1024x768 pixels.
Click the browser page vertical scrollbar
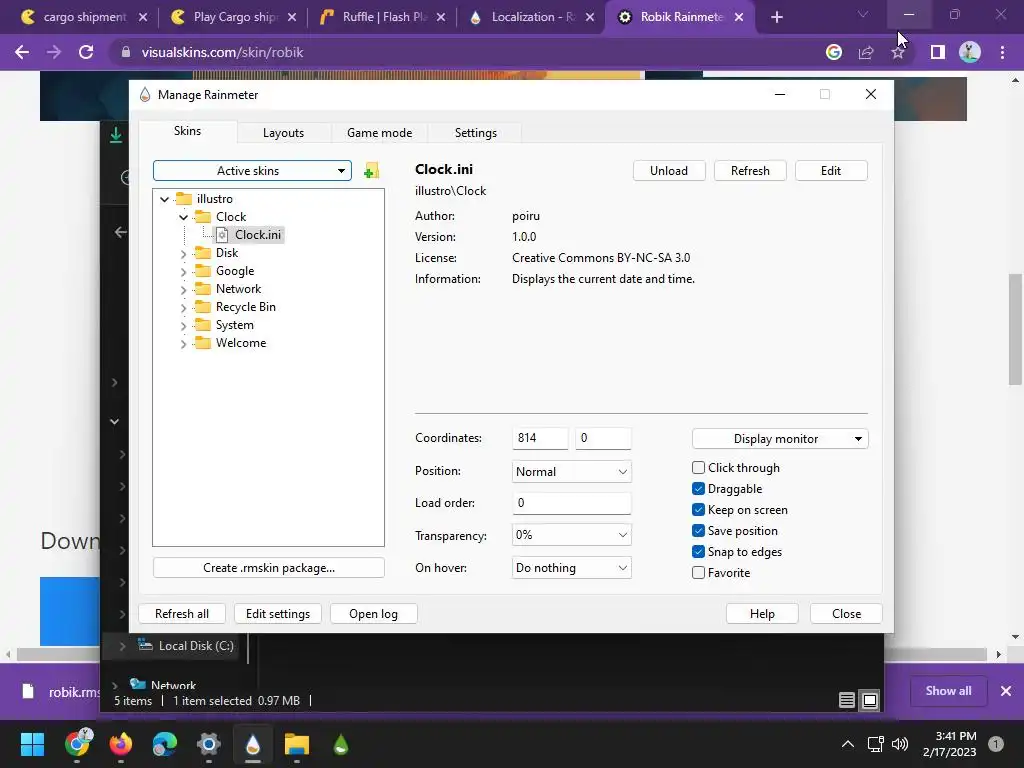1015,330
